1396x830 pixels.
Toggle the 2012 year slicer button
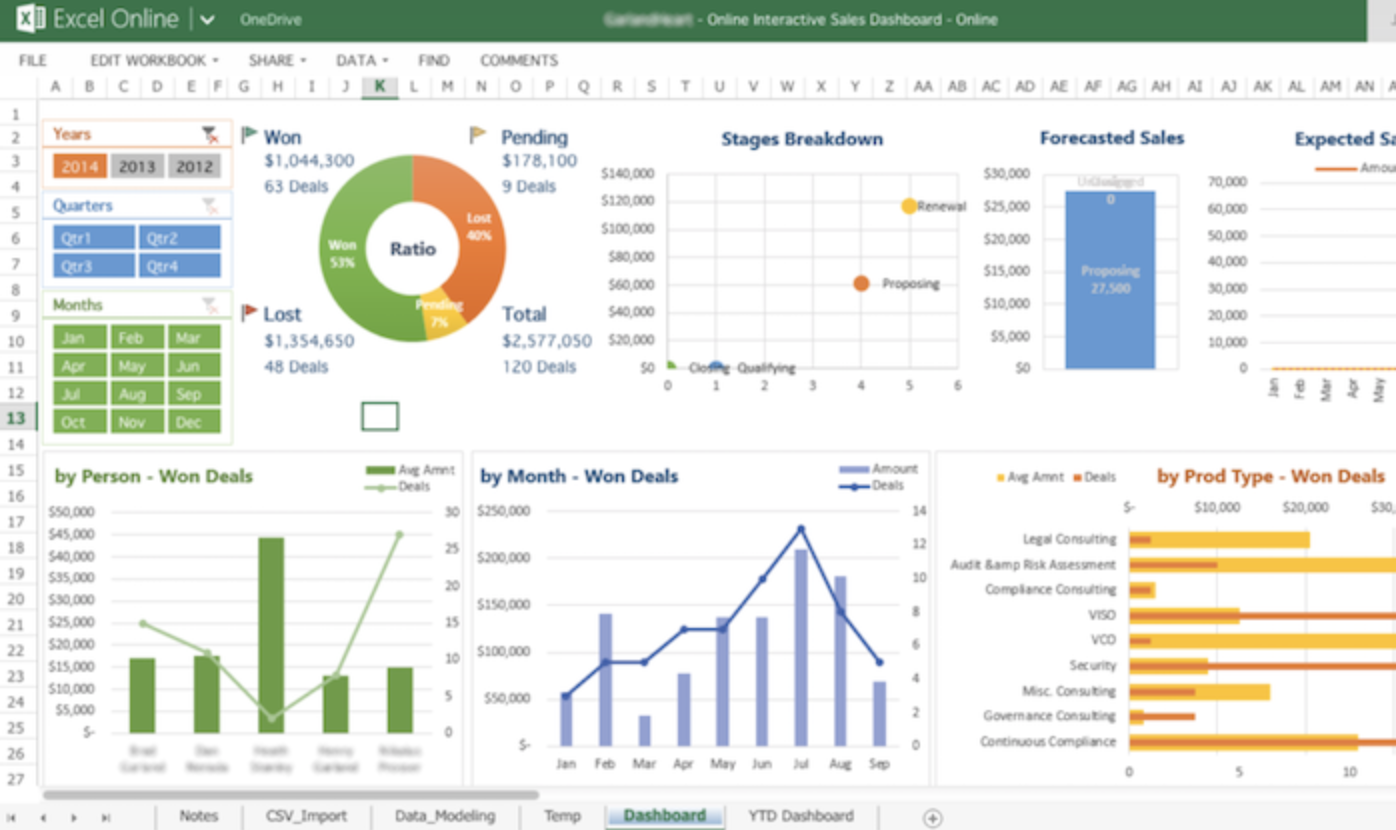point(195,166)
